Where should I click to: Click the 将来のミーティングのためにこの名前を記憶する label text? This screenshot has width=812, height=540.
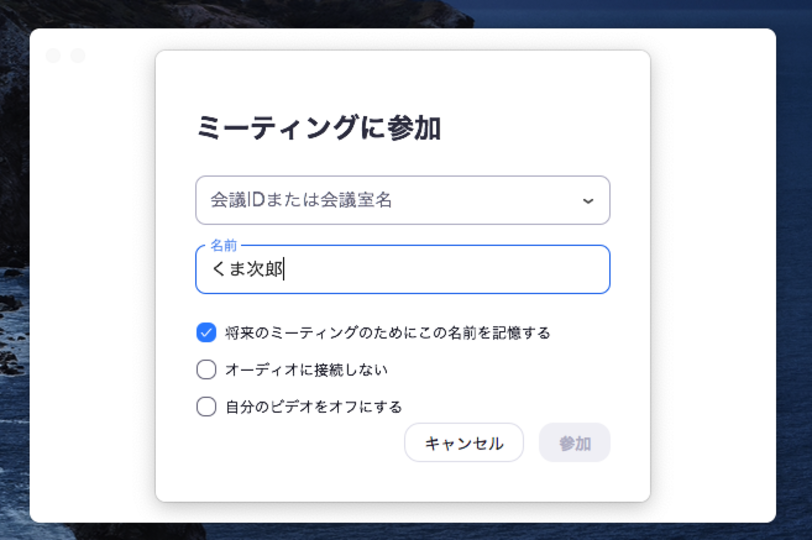[388, 333]
